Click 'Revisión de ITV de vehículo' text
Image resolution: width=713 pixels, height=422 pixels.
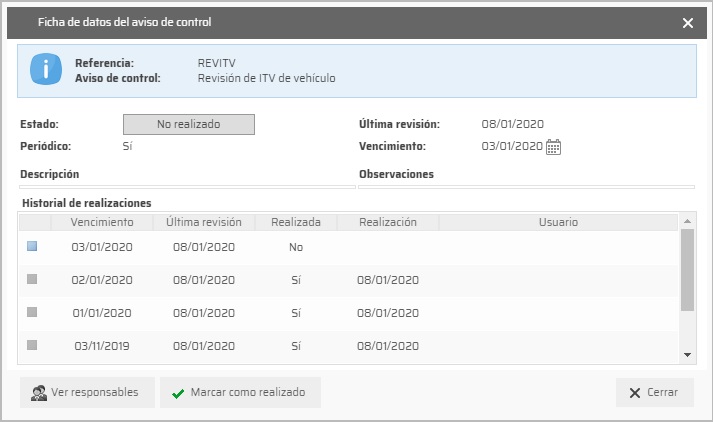click(x=266, y=78)
